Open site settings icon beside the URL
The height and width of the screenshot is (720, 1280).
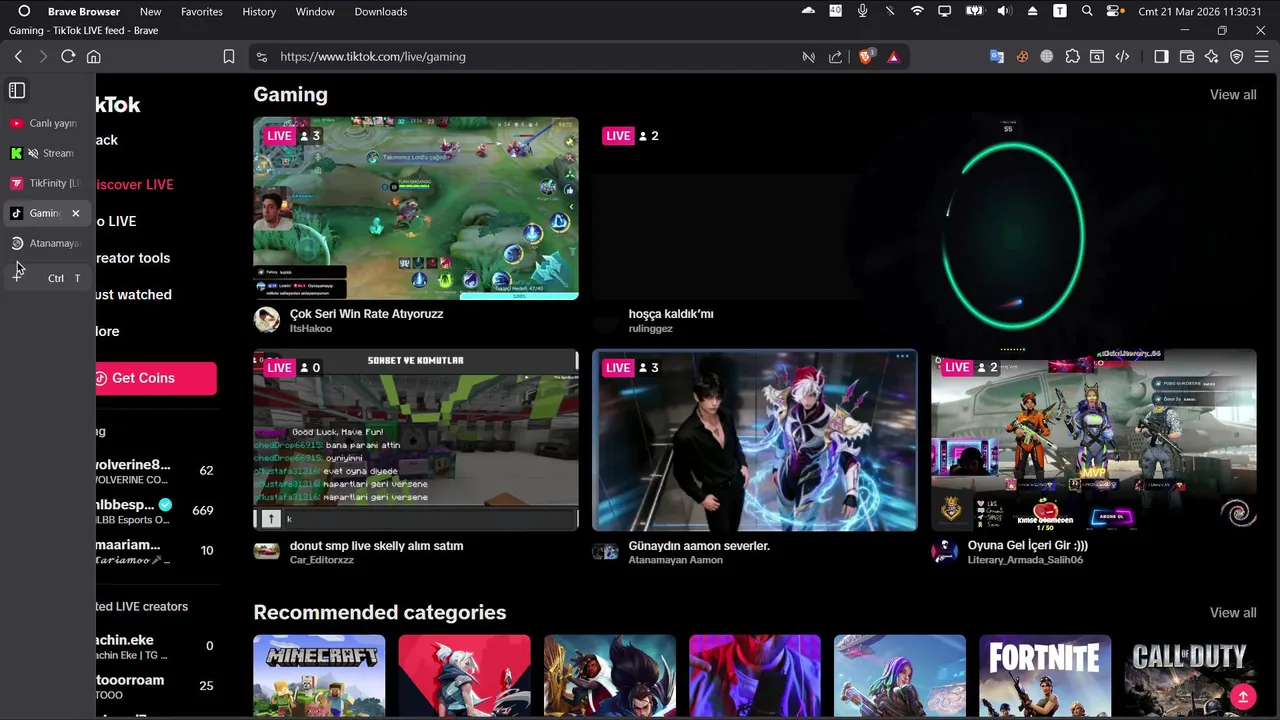click(261, 57)
